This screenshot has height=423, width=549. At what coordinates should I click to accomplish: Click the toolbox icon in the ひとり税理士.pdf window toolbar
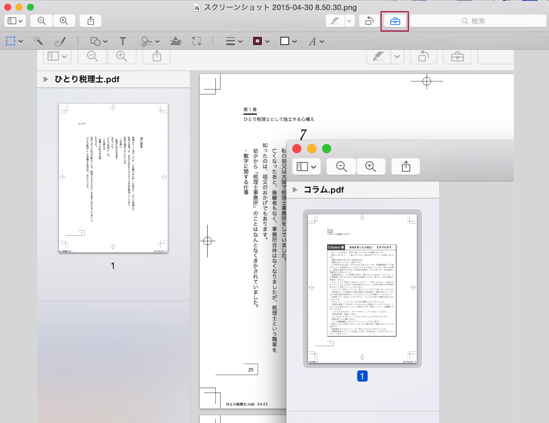(457, 56)
